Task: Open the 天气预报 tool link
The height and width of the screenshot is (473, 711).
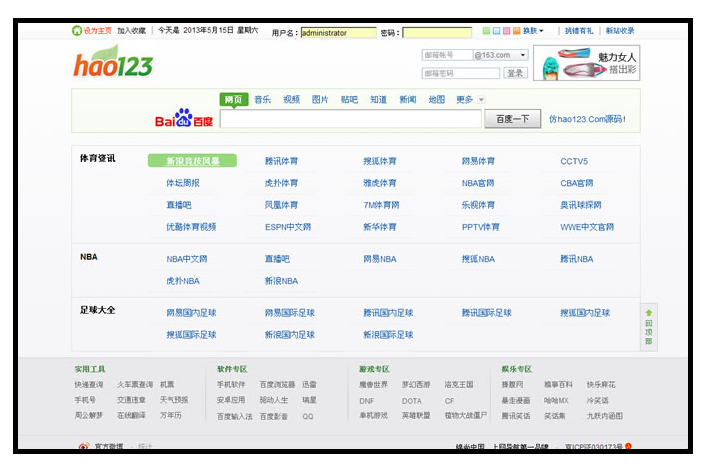Action: tap(174, 400)
